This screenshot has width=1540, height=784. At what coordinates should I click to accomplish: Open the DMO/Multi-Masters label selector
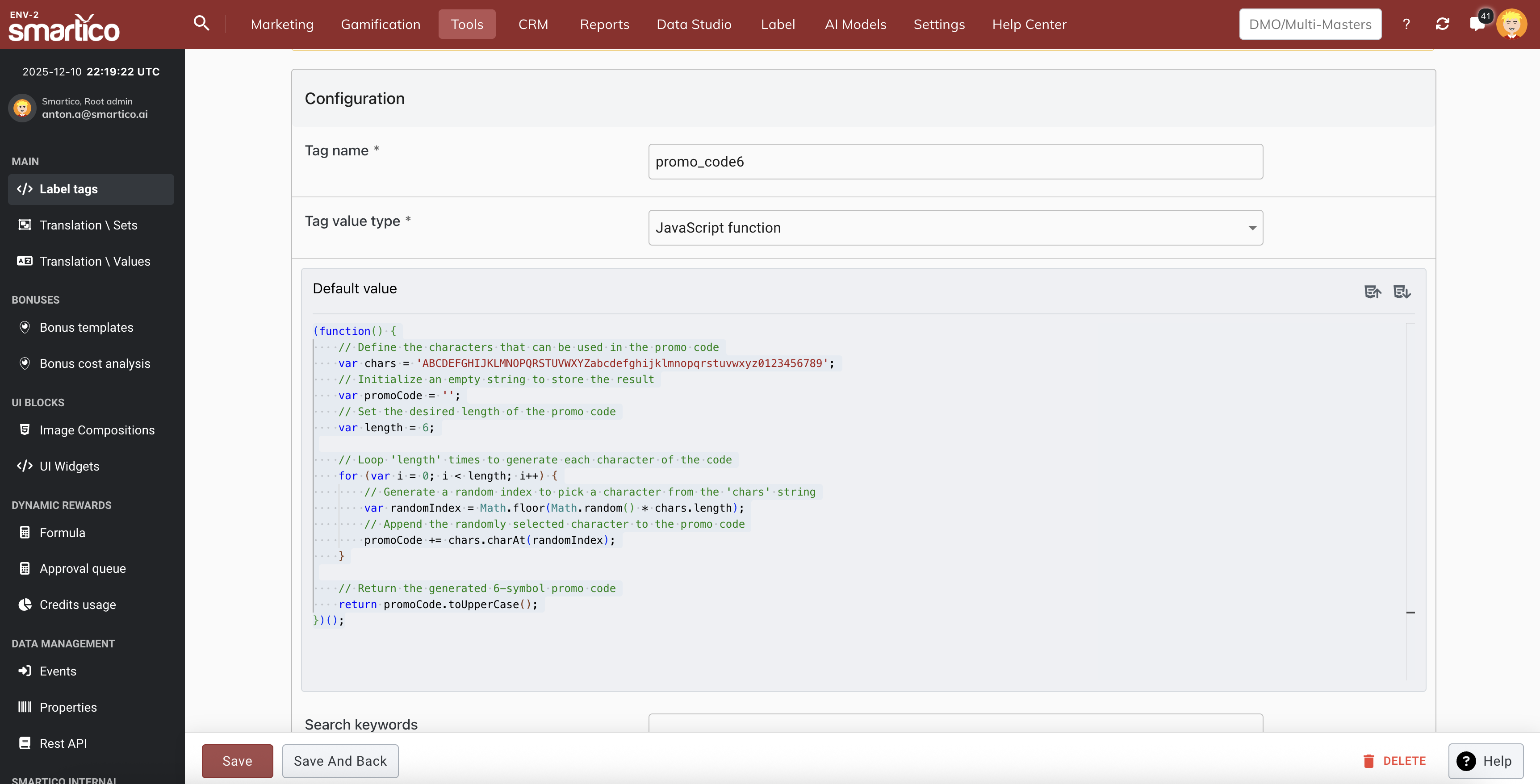pyautogui.click(x=1310, y=24)
